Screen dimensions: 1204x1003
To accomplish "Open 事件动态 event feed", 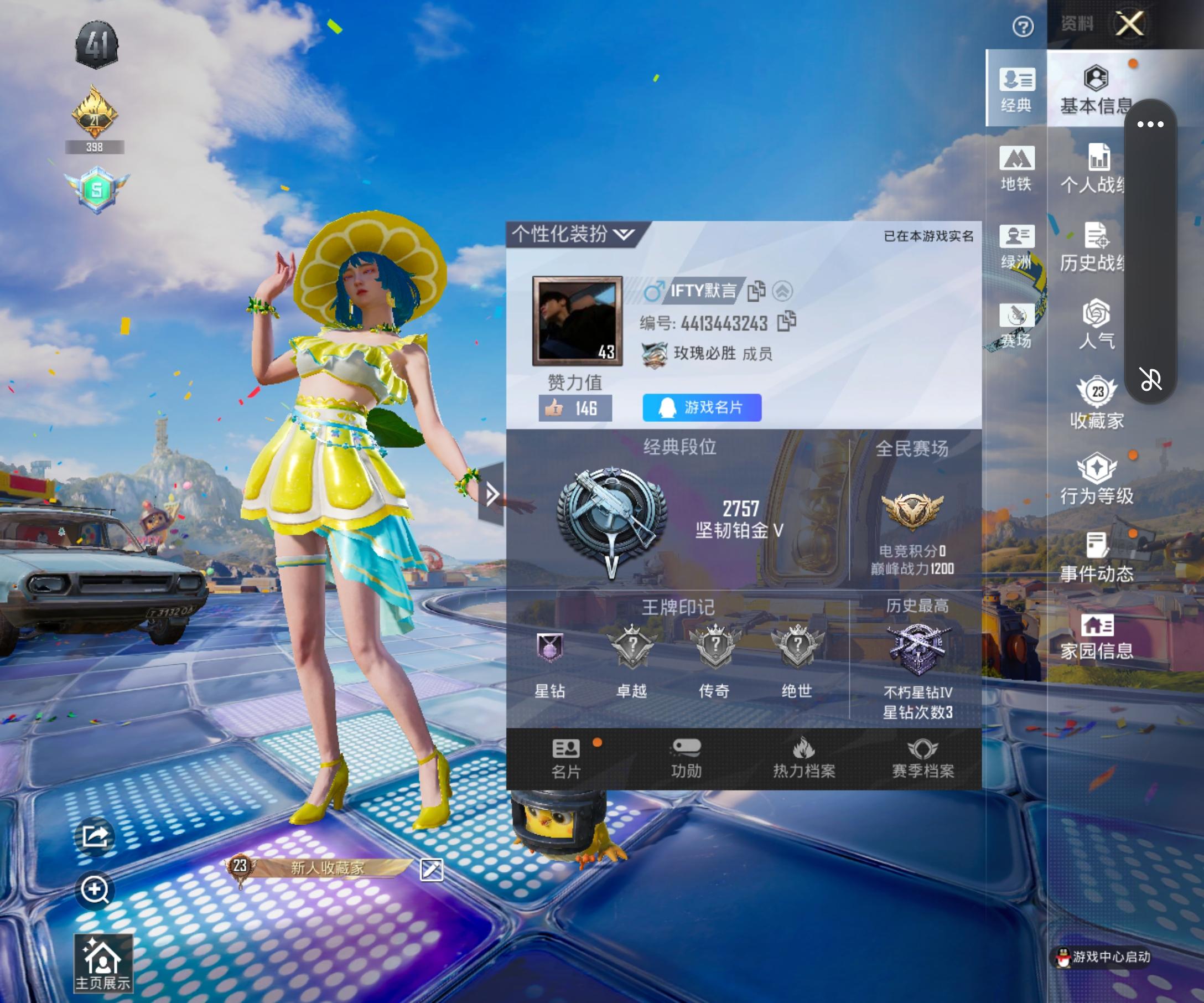I will [1097, 557].
